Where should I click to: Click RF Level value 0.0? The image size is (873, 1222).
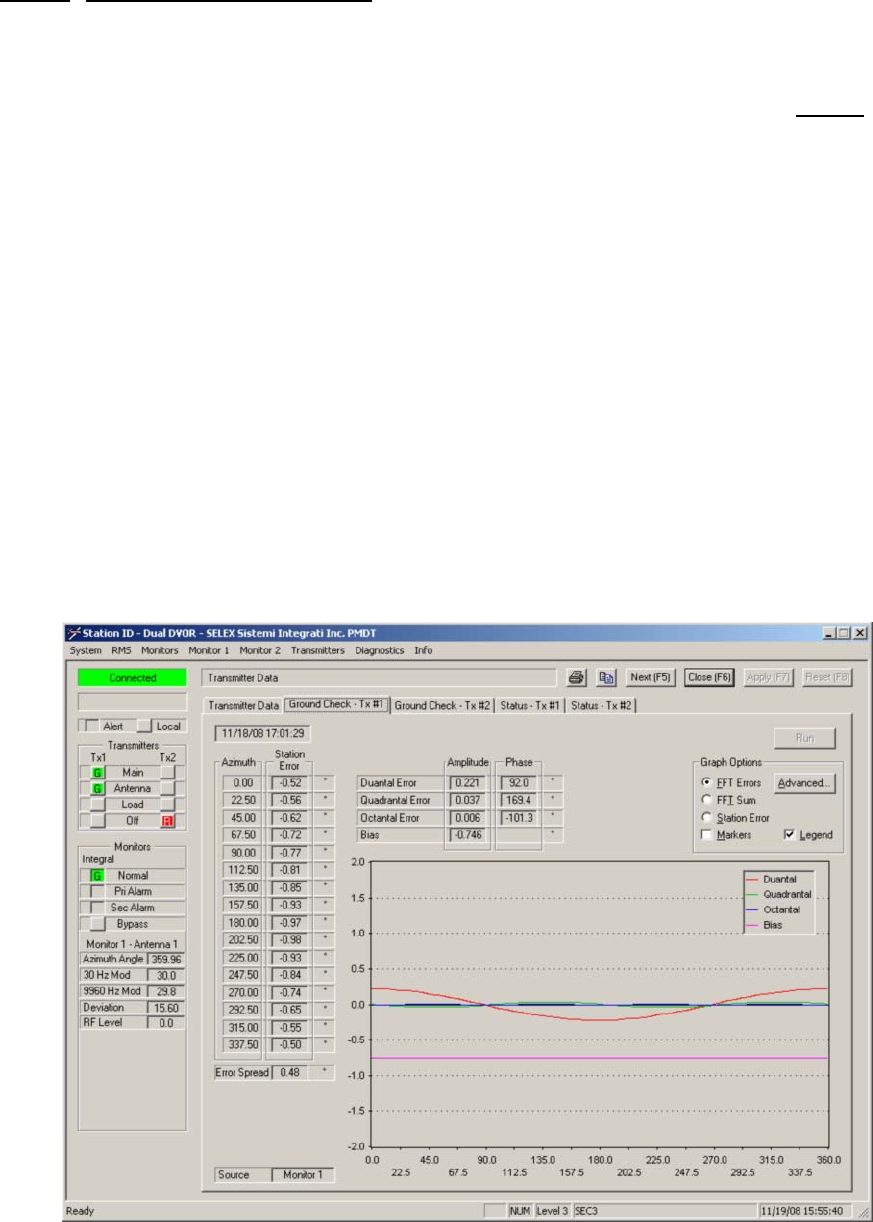166,1023
